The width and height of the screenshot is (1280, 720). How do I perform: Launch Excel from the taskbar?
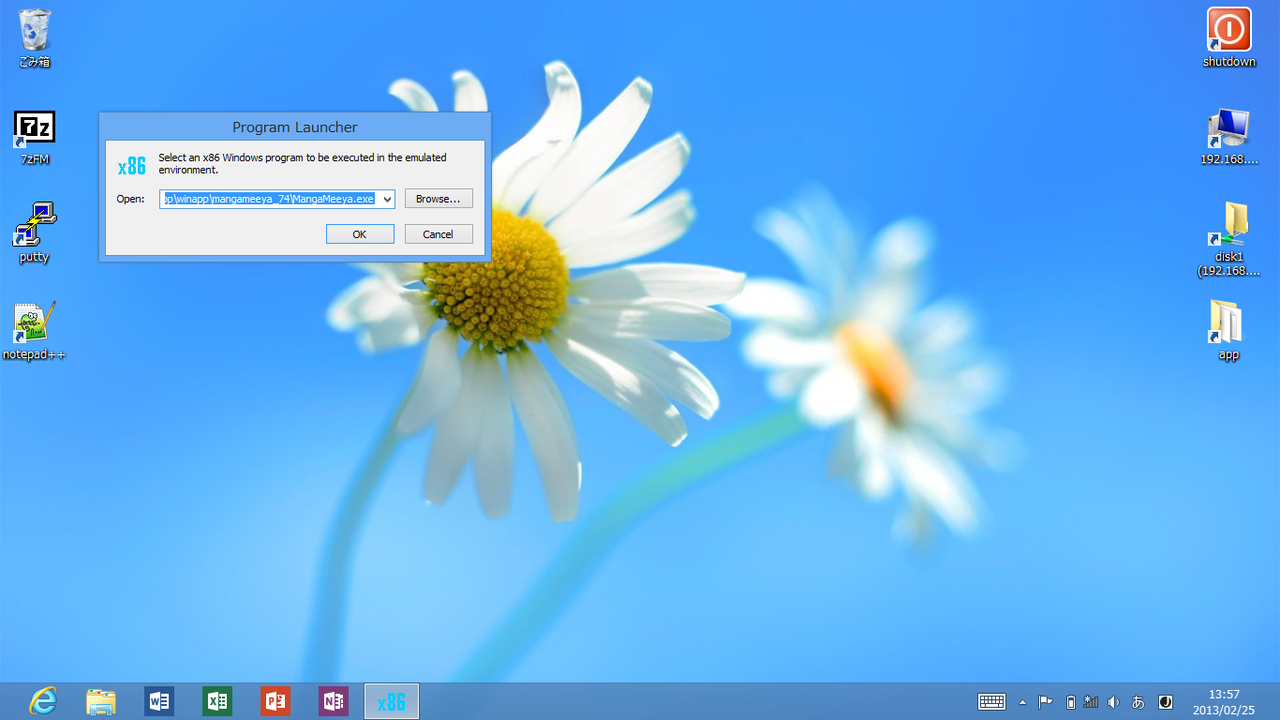(217, 701)
